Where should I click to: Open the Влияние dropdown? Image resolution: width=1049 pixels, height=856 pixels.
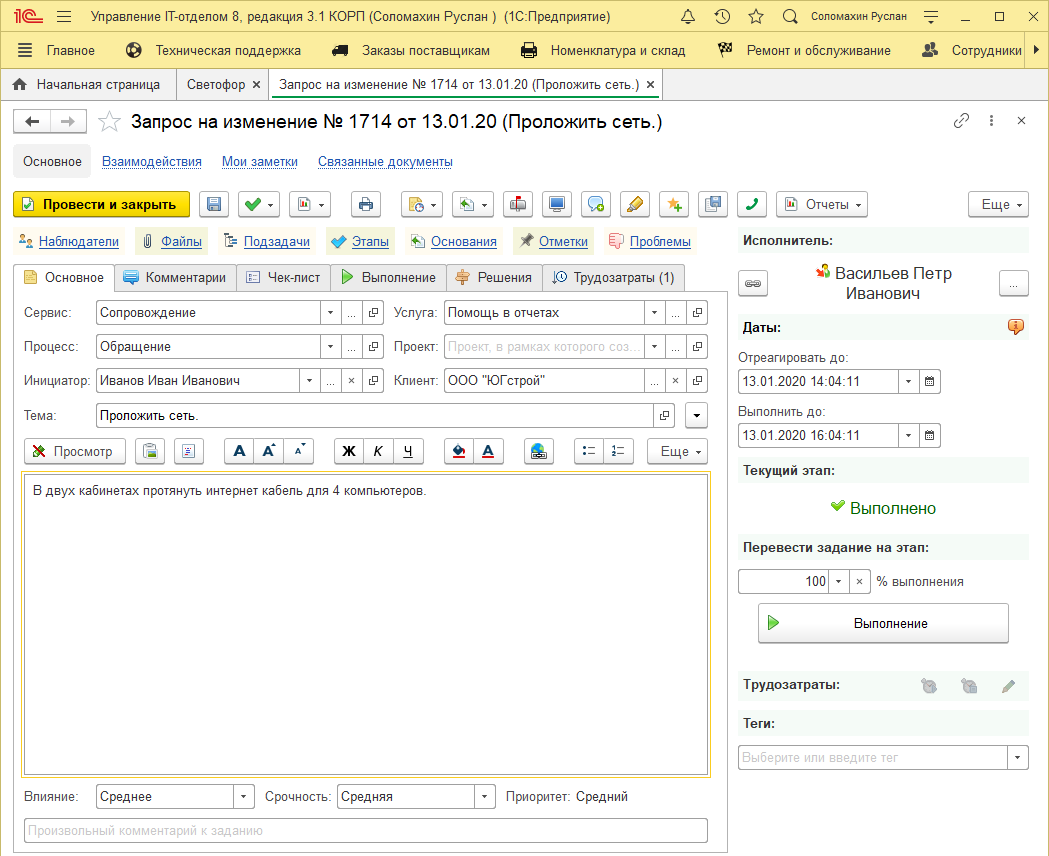(x=245, y=797)
